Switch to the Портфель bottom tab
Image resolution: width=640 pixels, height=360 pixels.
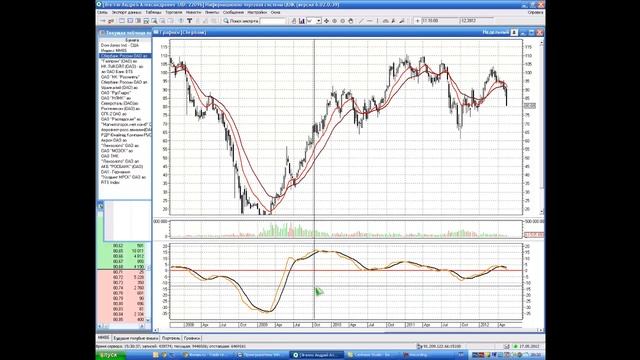(x=171, y=338)
